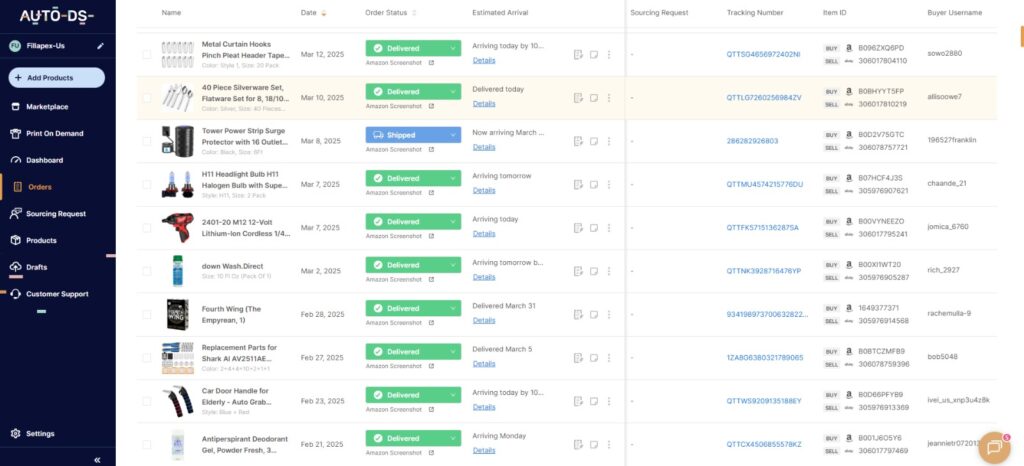1024x466 pixels.
Task: Open Delivered status dropdown for 40 Piece Silverware Set
Action: [454, 91]
